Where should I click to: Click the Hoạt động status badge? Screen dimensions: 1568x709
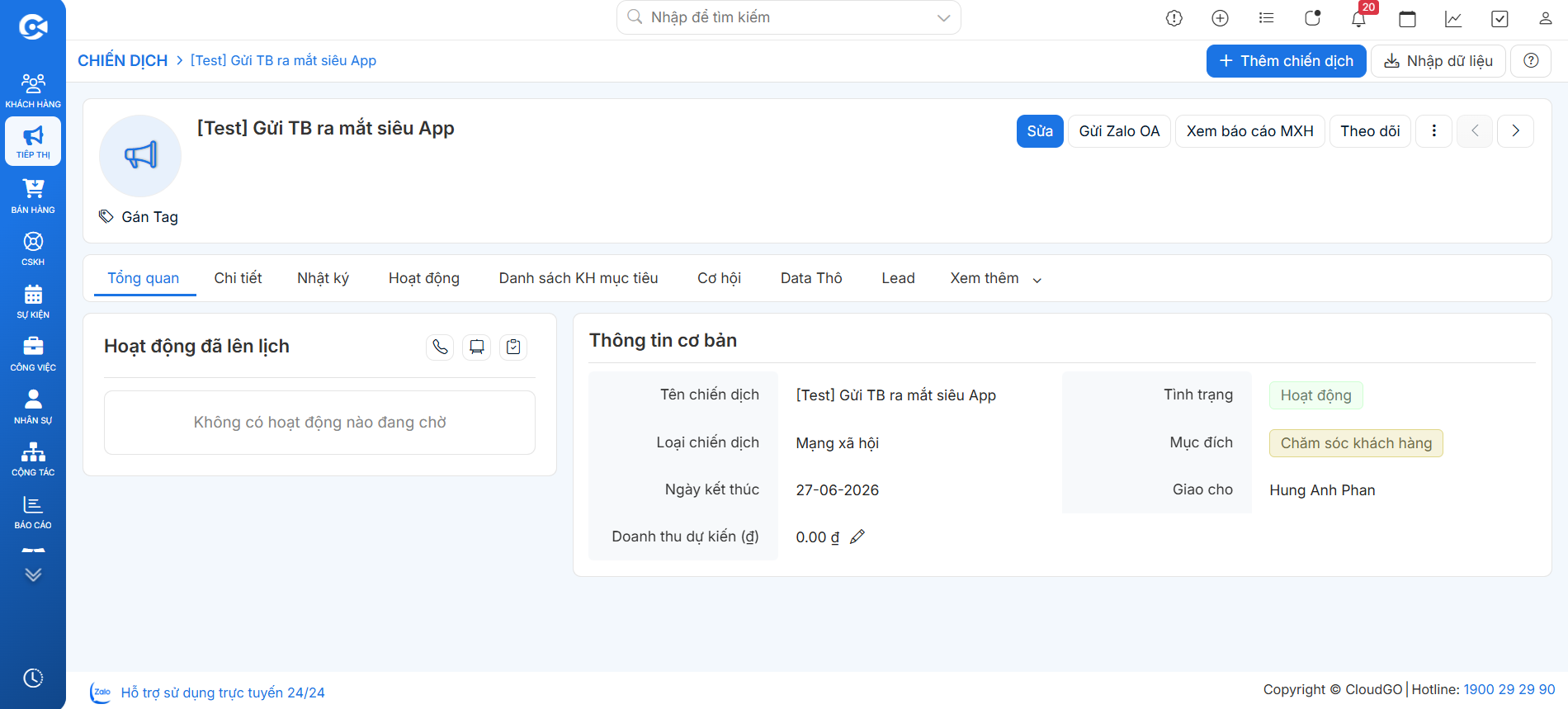(x=1316, y=395)
